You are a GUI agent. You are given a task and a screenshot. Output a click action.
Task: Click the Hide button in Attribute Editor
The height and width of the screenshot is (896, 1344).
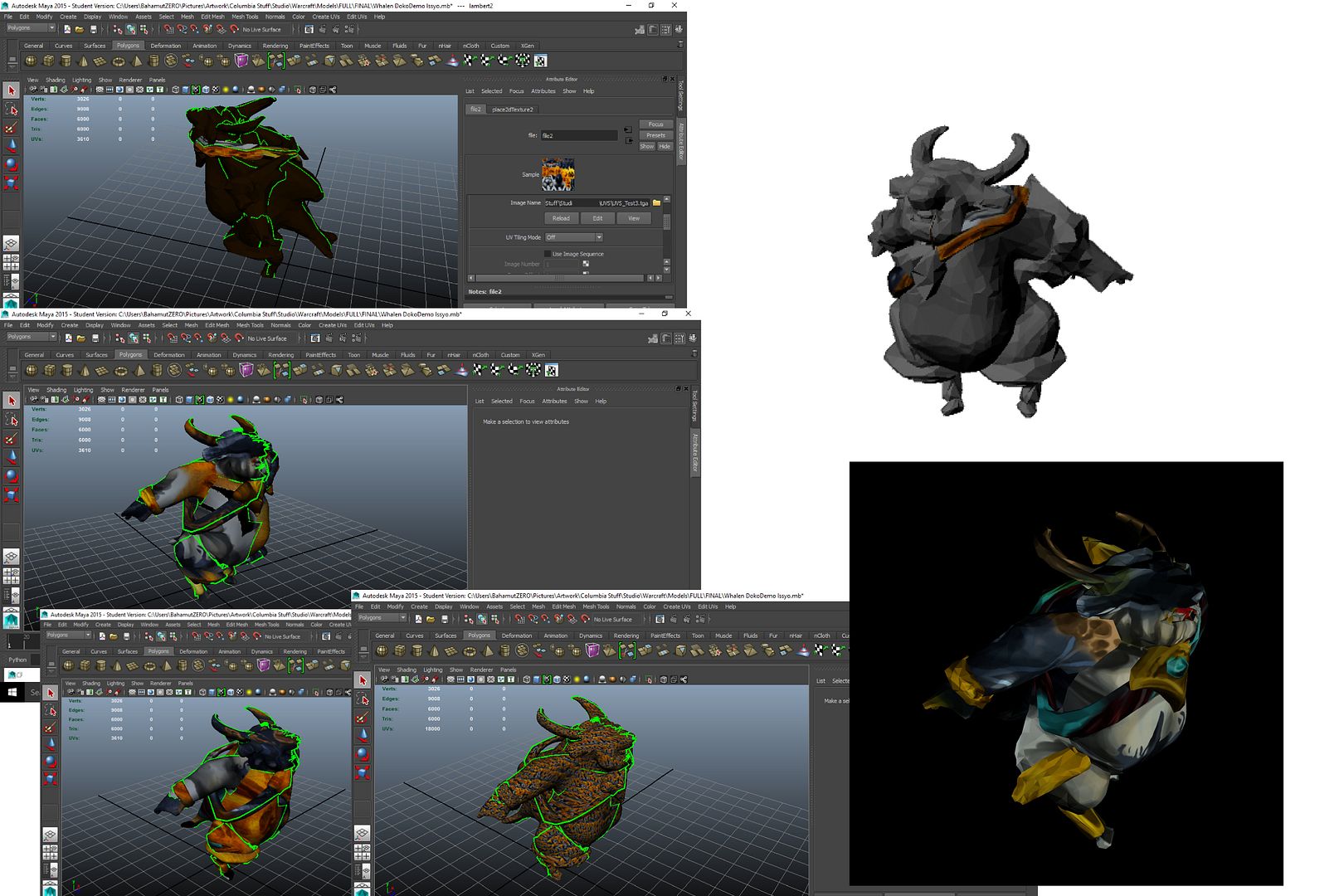tap(665, 146)
